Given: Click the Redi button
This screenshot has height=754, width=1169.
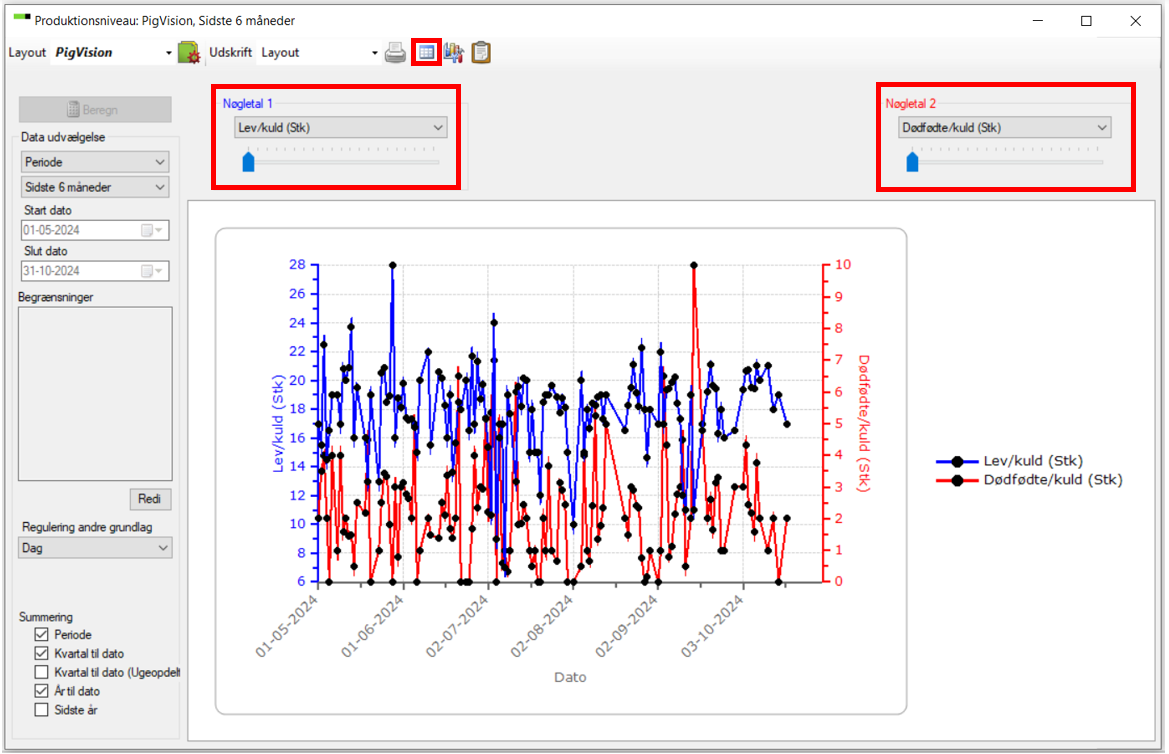Looking at the screenshot, I should pyautogui.click(x=150, y=499).
